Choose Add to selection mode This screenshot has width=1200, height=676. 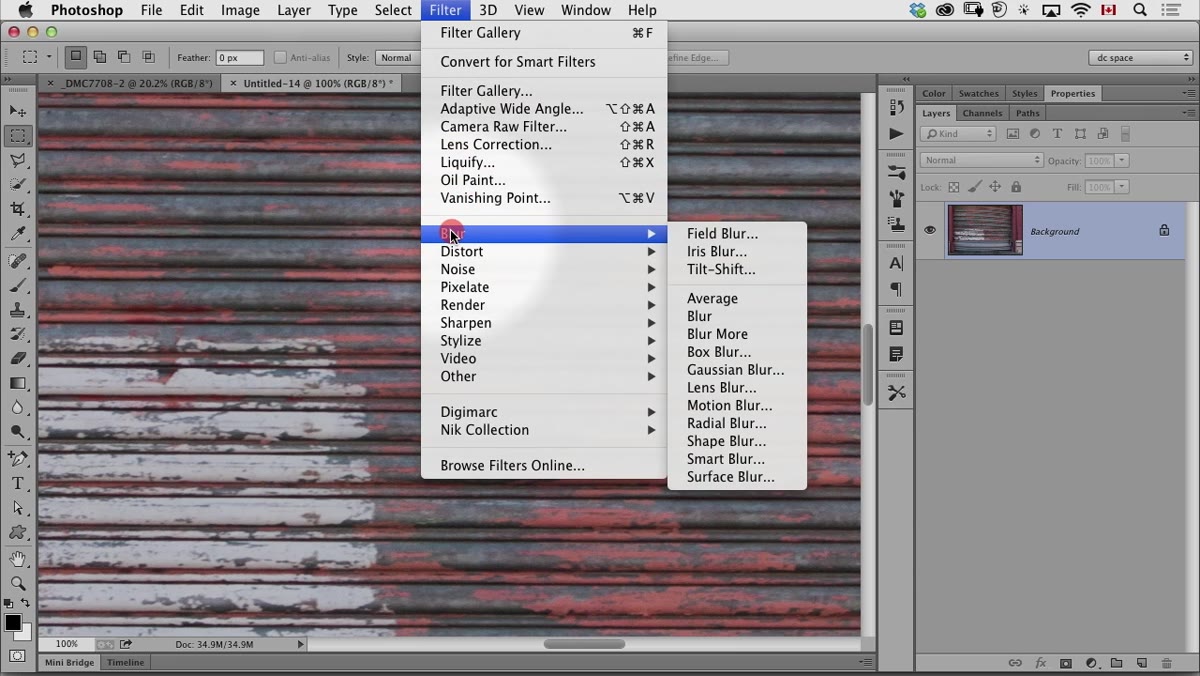[x=100, y=58]
